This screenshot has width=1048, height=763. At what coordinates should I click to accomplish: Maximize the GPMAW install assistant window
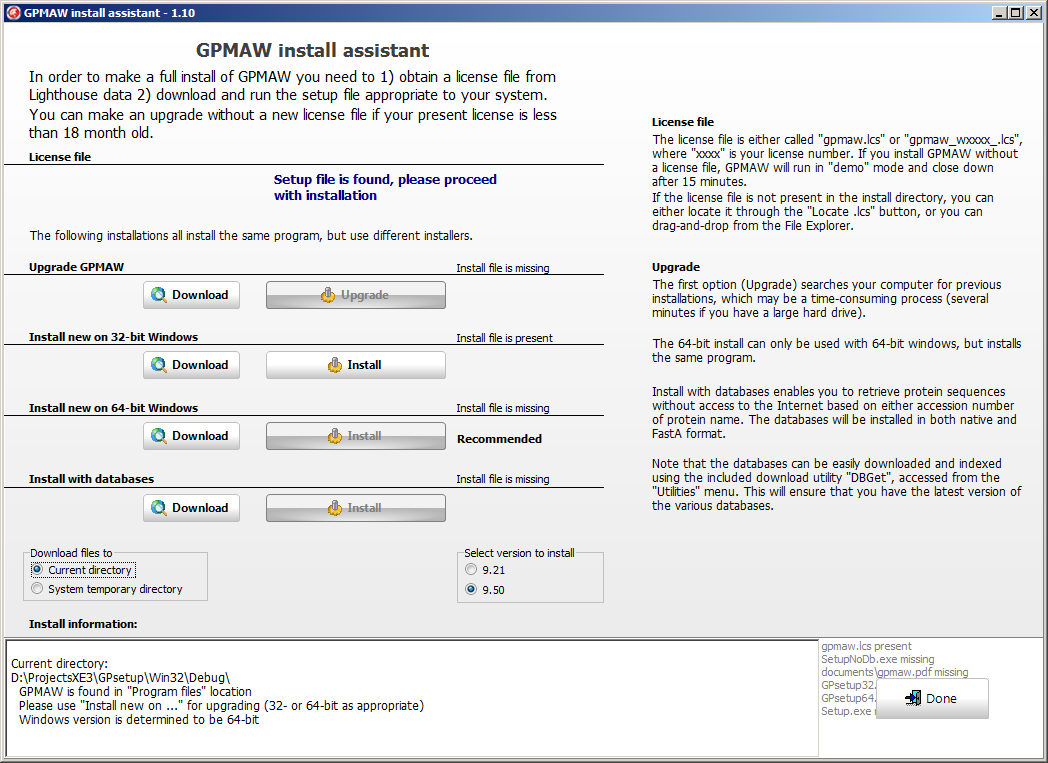(x=1015, y=13)
